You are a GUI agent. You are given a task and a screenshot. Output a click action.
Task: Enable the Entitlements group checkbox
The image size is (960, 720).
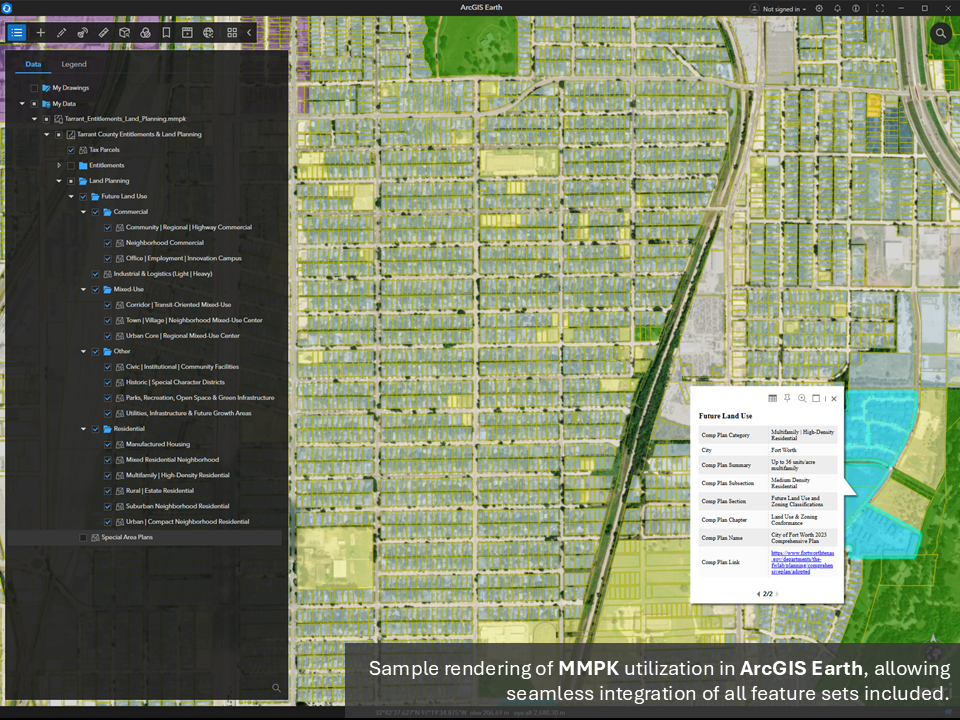click(x=71, y=166)
